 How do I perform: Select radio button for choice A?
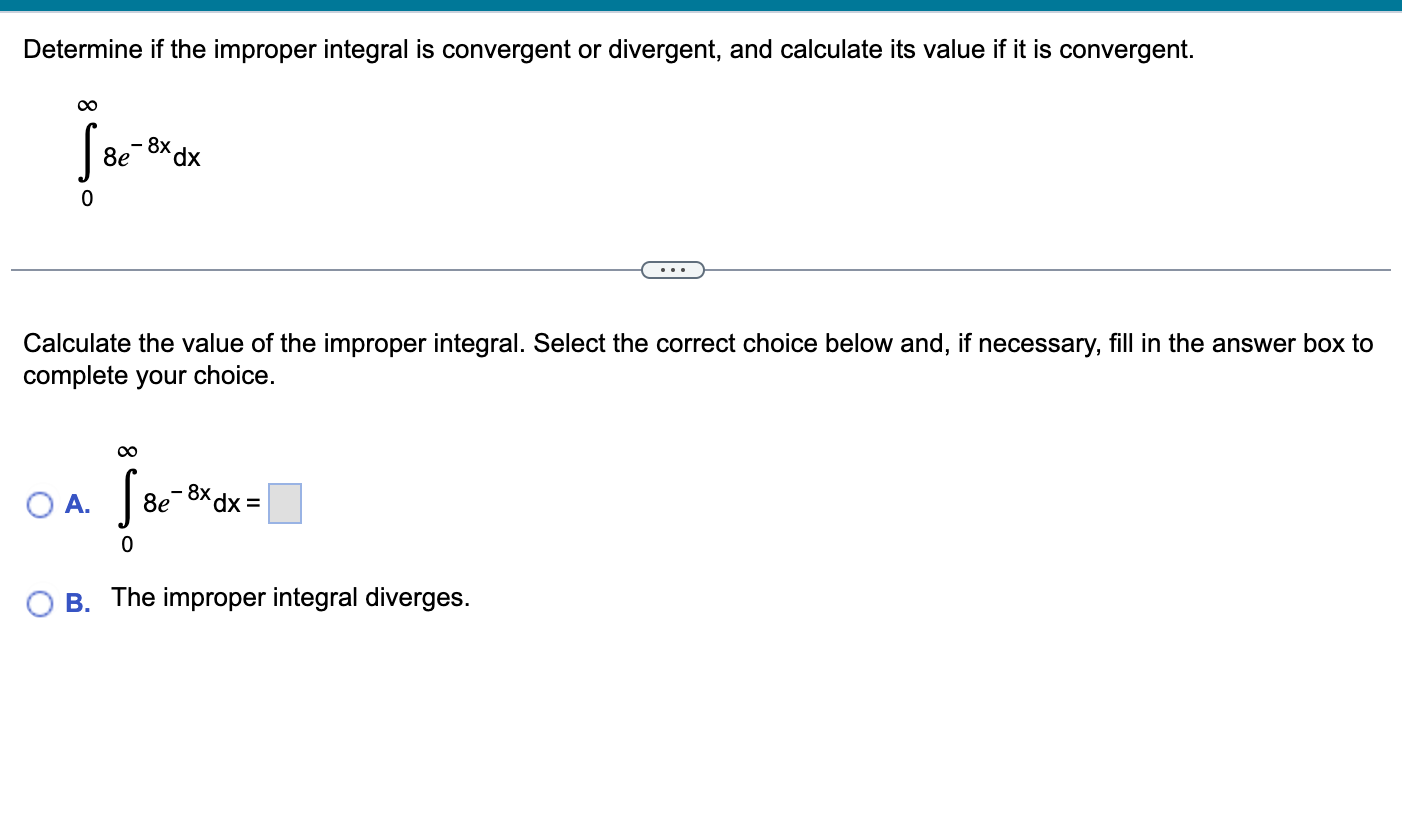click(x=40, y=505)
